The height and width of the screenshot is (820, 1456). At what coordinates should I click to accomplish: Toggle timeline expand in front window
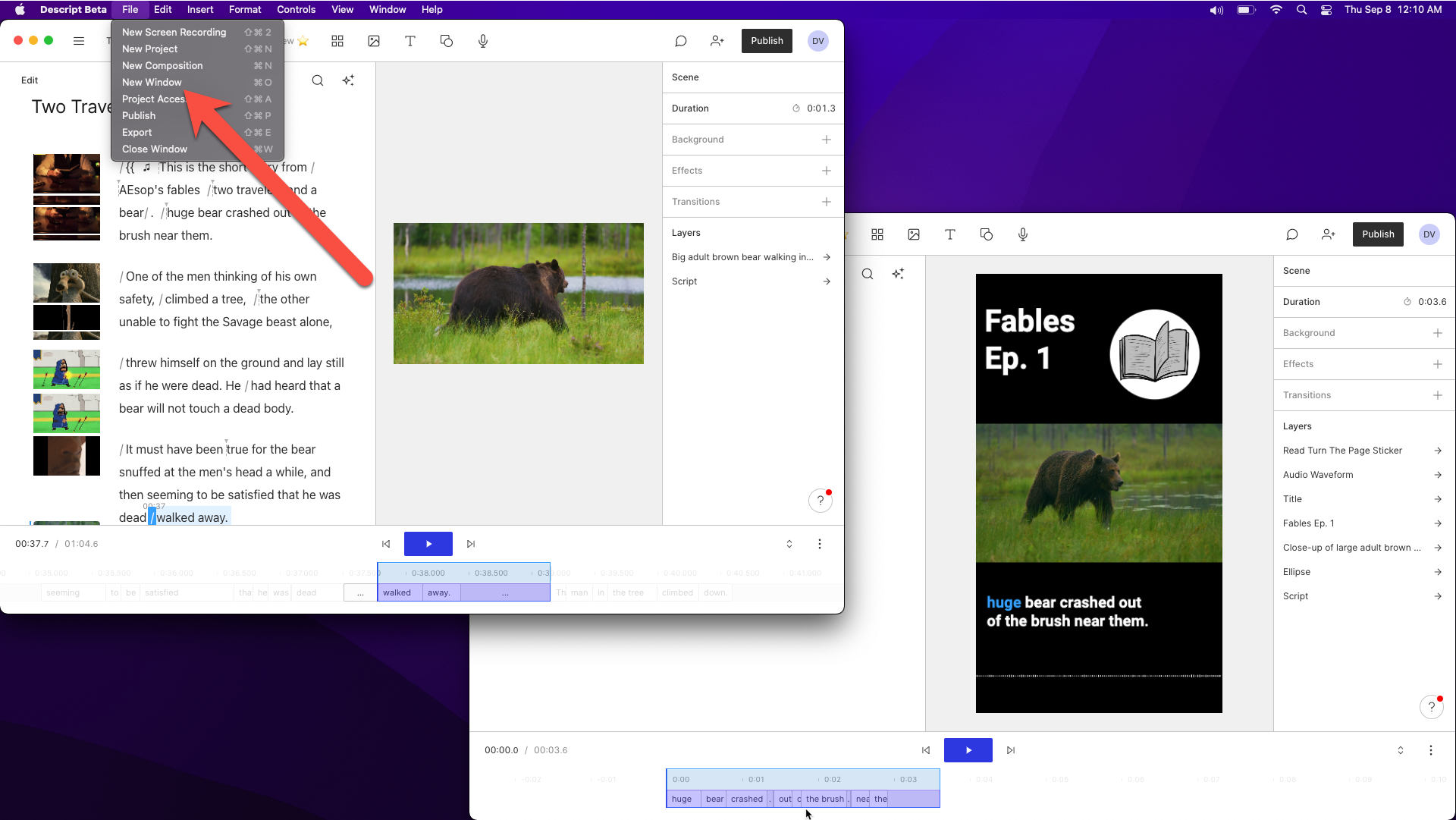[789, 544]
